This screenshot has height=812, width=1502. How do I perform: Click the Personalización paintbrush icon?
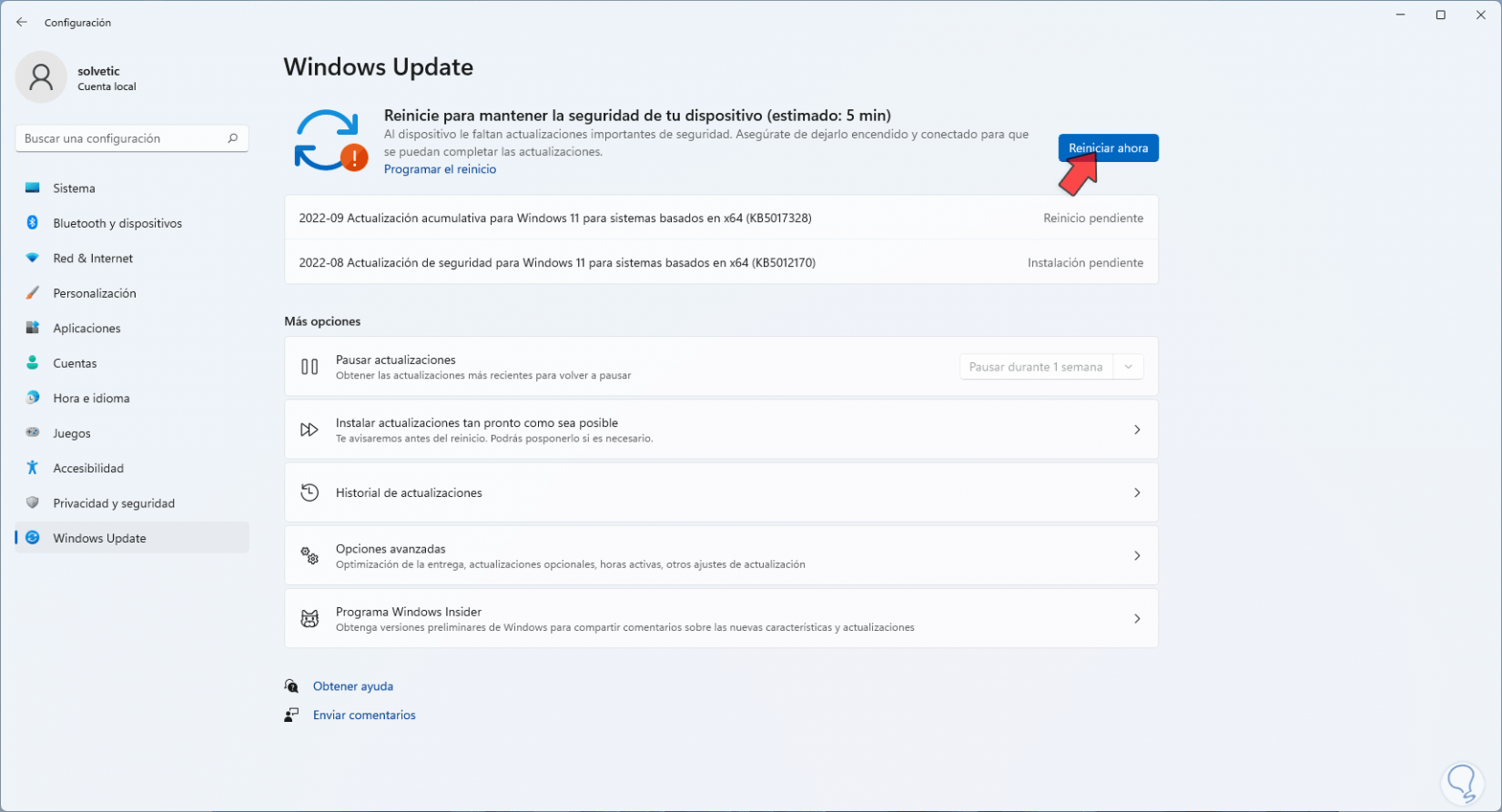[x=33, y=293]
